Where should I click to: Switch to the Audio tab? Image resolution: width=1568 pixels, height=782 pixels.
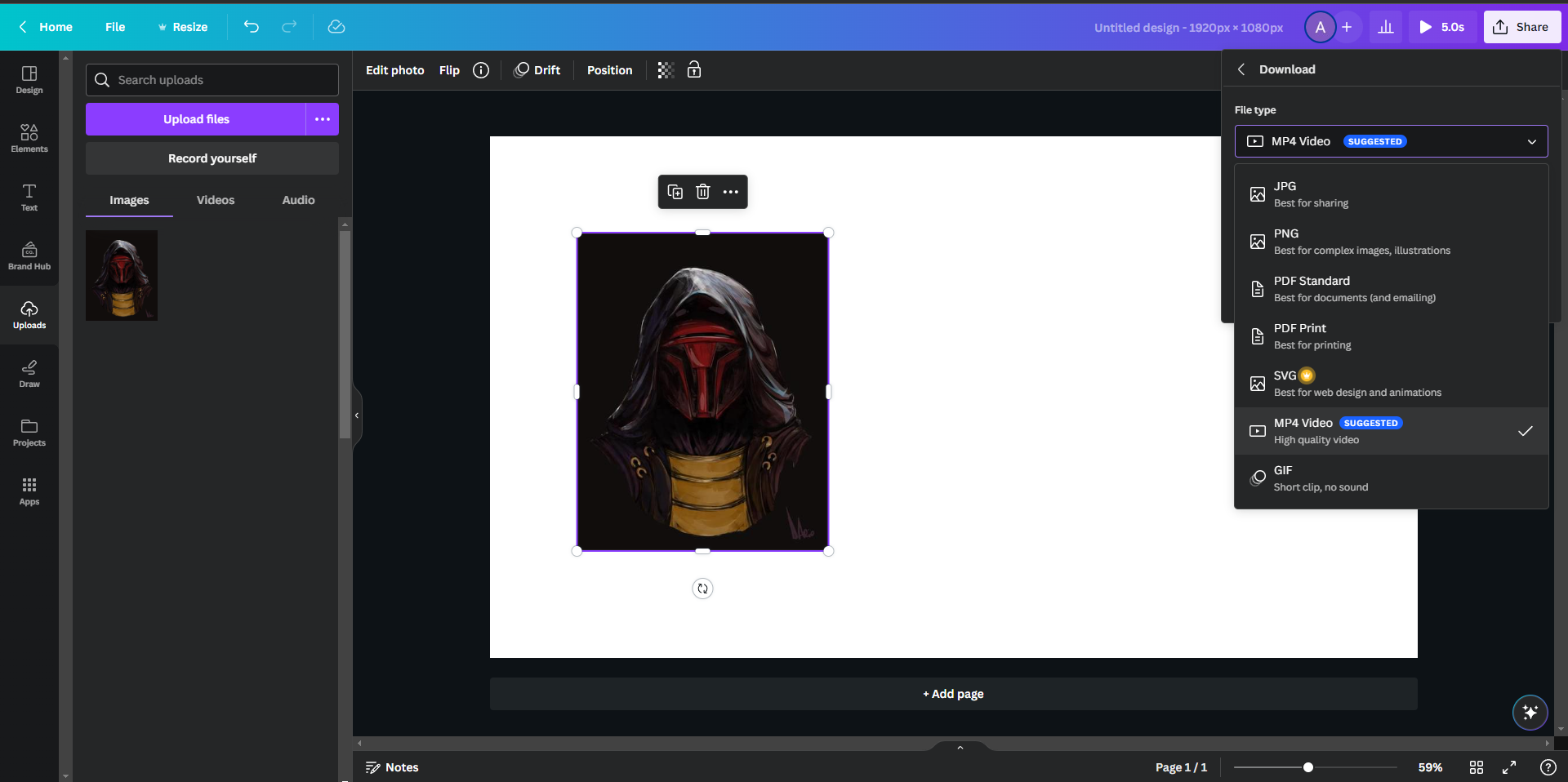coord(297,199)
